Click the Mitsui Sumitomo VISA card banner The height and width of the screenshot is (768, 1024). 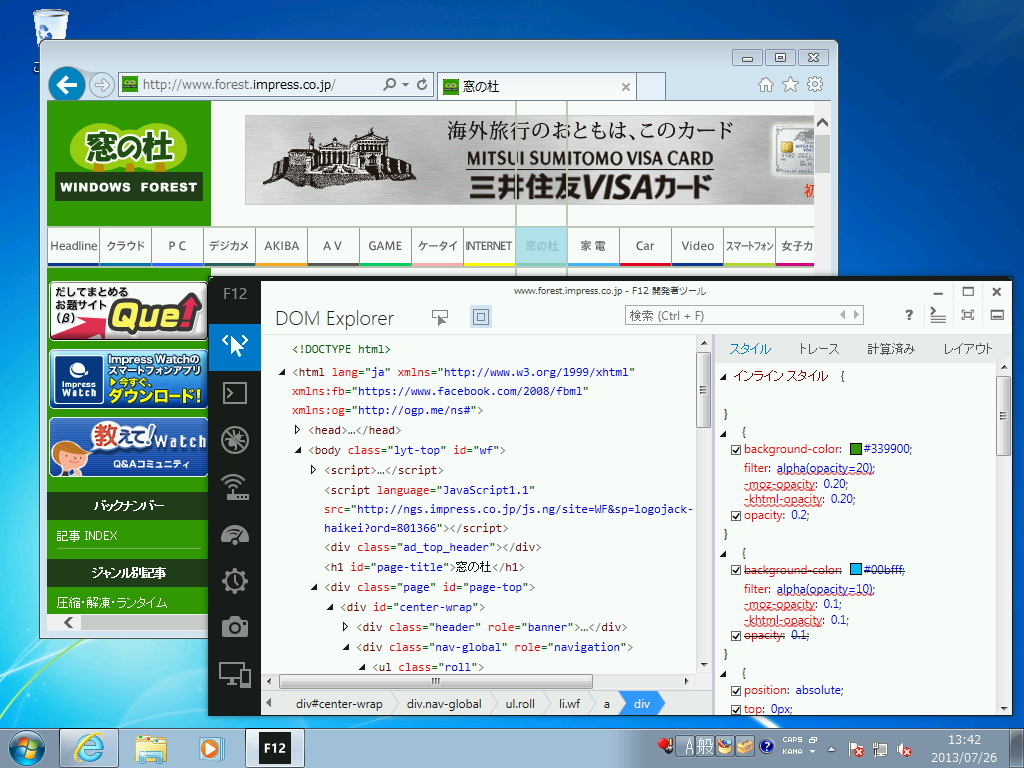[529, 160]
